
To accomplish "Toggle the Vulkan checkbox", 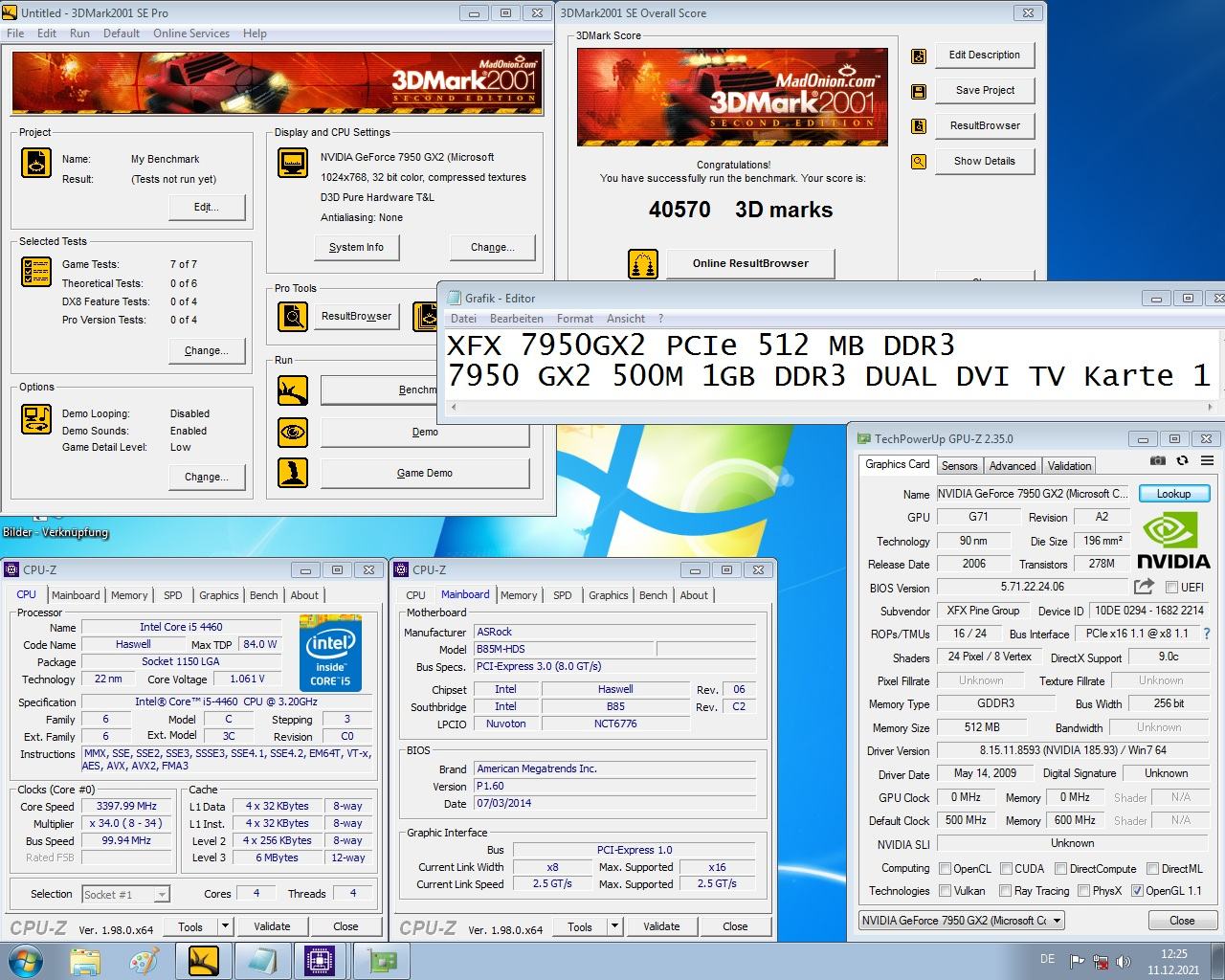I will (946, 891).
